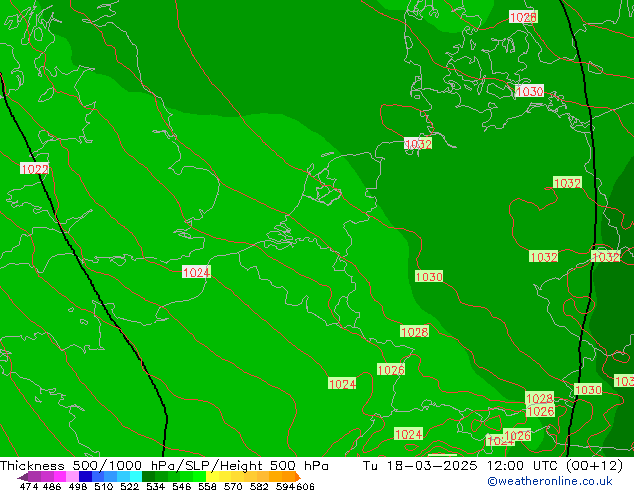The image size is (634, 490).
Task: Pick the bright yellow legend swatch
Action: (213, 477)
